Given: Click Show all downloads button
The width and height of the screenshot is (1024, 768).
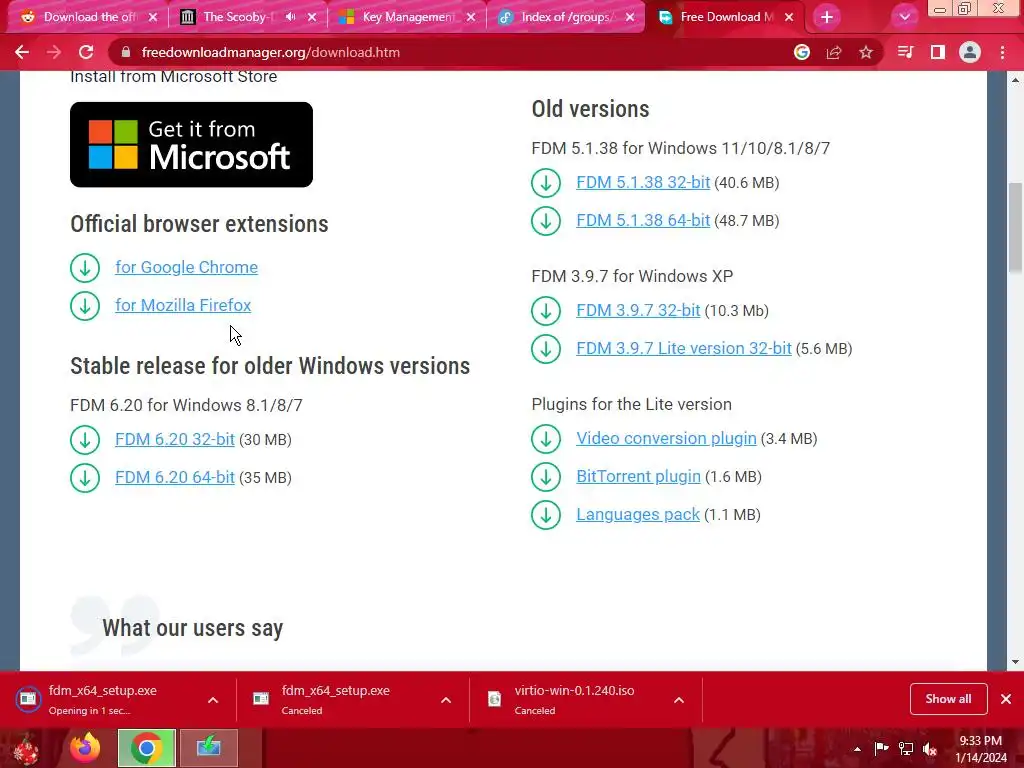Looking at the screenshot, I should 948,699.
